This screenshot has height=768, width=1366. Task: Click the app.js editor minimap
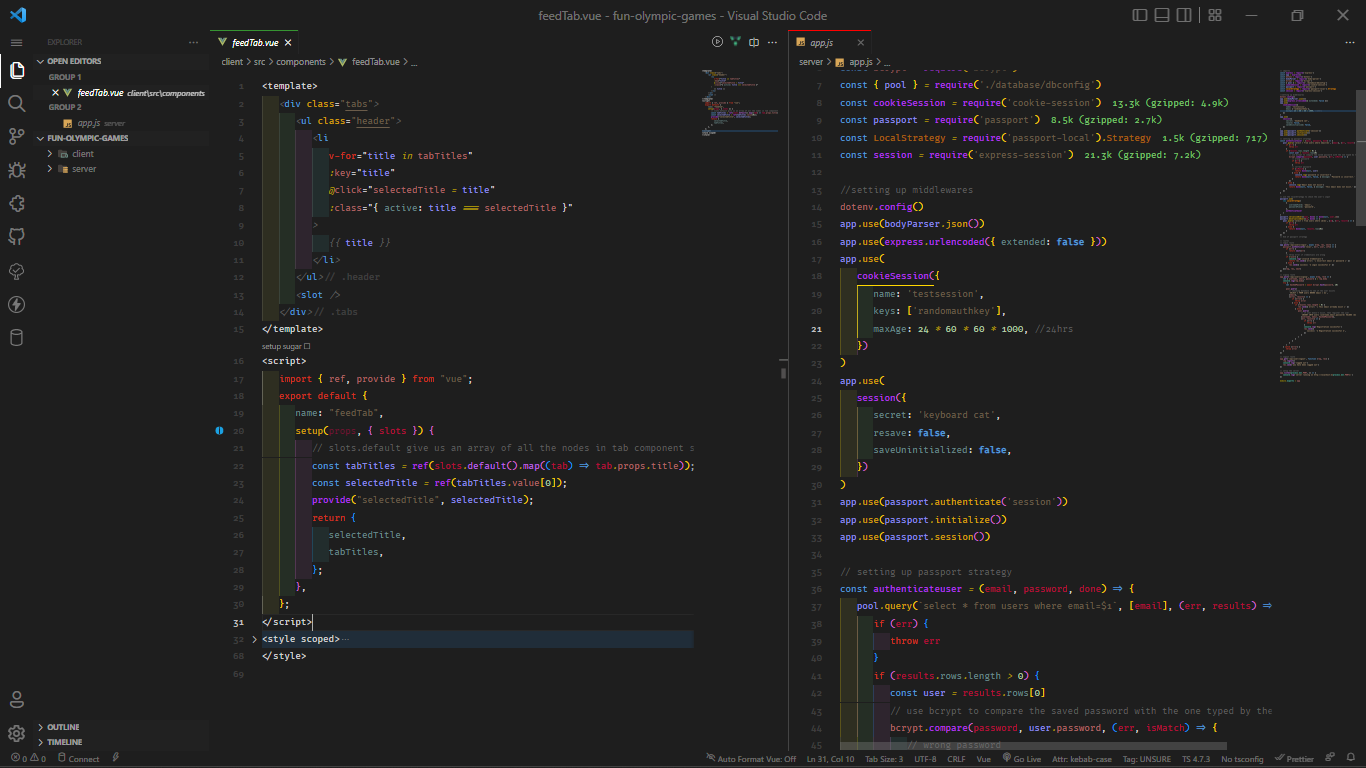[1318, 225]
